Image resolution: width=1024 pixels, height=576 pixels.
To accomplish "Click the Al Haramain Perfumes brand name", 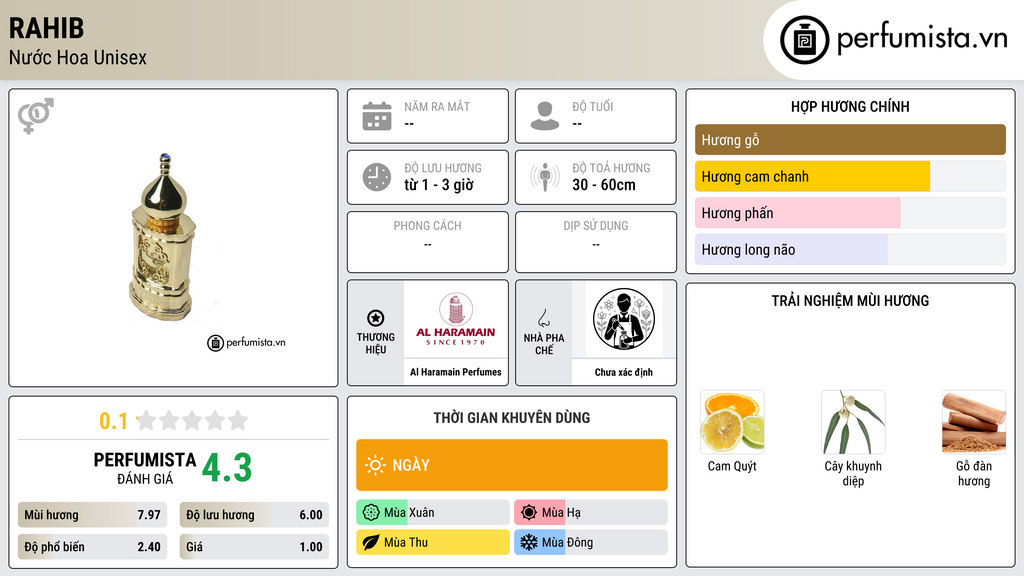I will coord(456,372).
